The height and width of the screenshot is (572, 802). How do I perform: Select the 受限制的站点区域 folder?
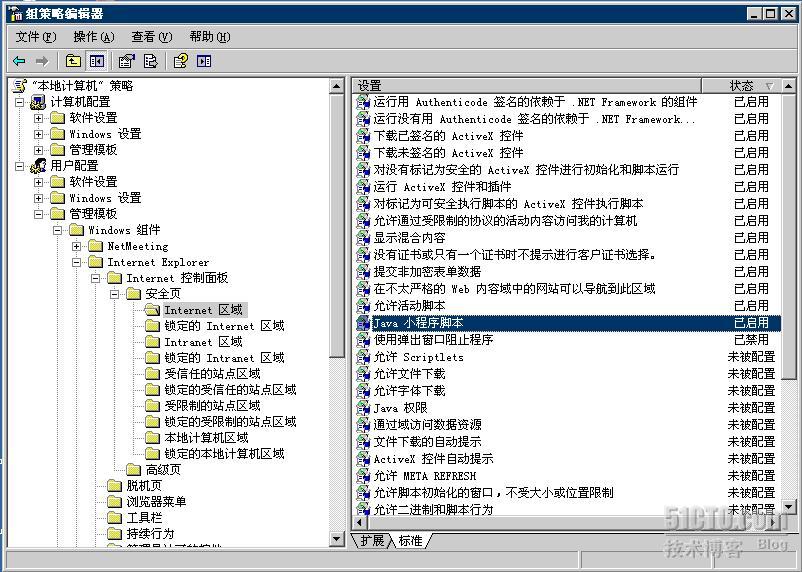pyautogui.click(x=212, y=406)
